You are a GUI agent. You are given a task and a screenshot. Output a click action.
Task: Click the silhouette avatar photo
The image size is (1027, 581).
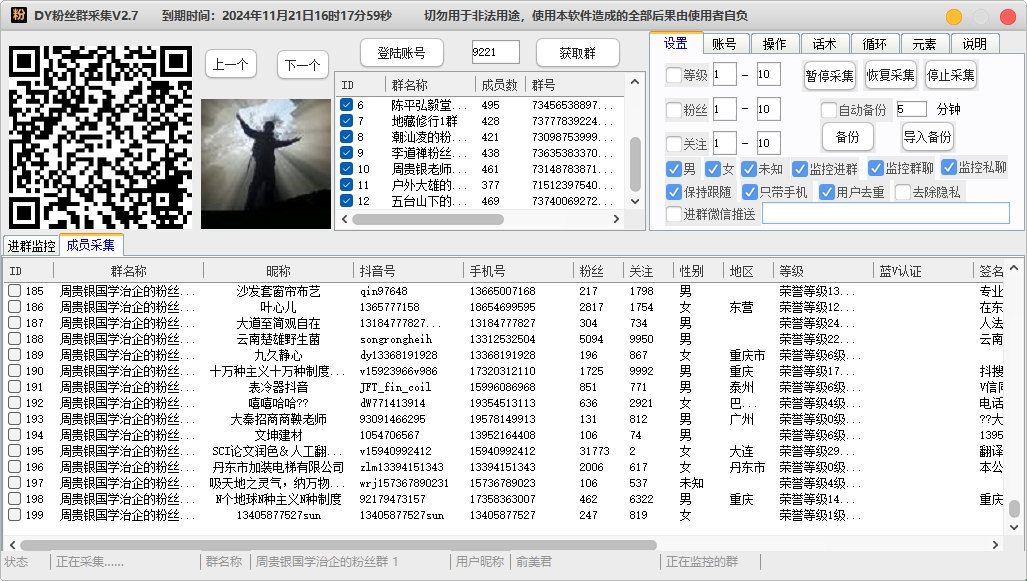coord(266,164)
